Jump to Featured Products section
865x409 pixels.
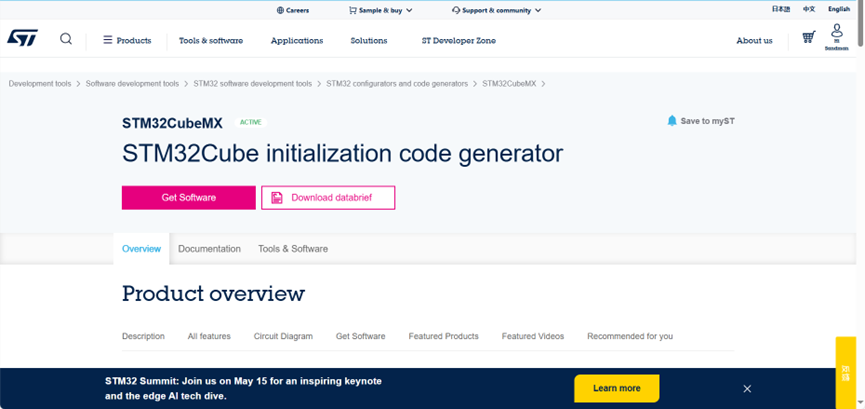point(444,336)
